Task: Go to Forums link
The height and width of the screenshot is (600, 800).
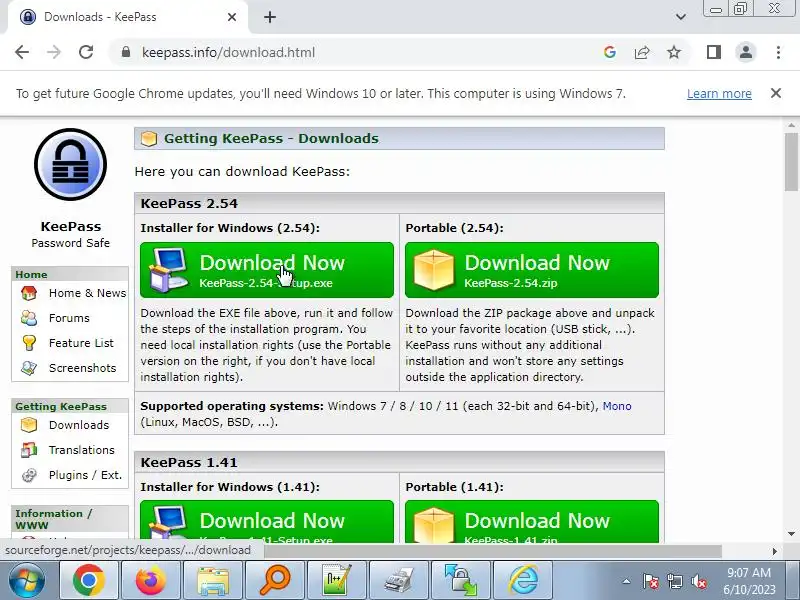Action: pos(69,318)
